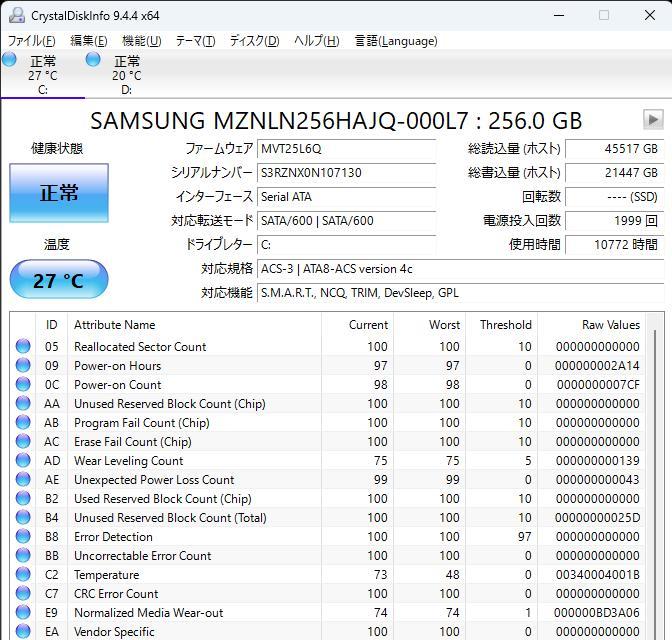Click status icon for Unused Reserved Block Count (Total)
Screen dimensions: 672x640
pos(23,517)
